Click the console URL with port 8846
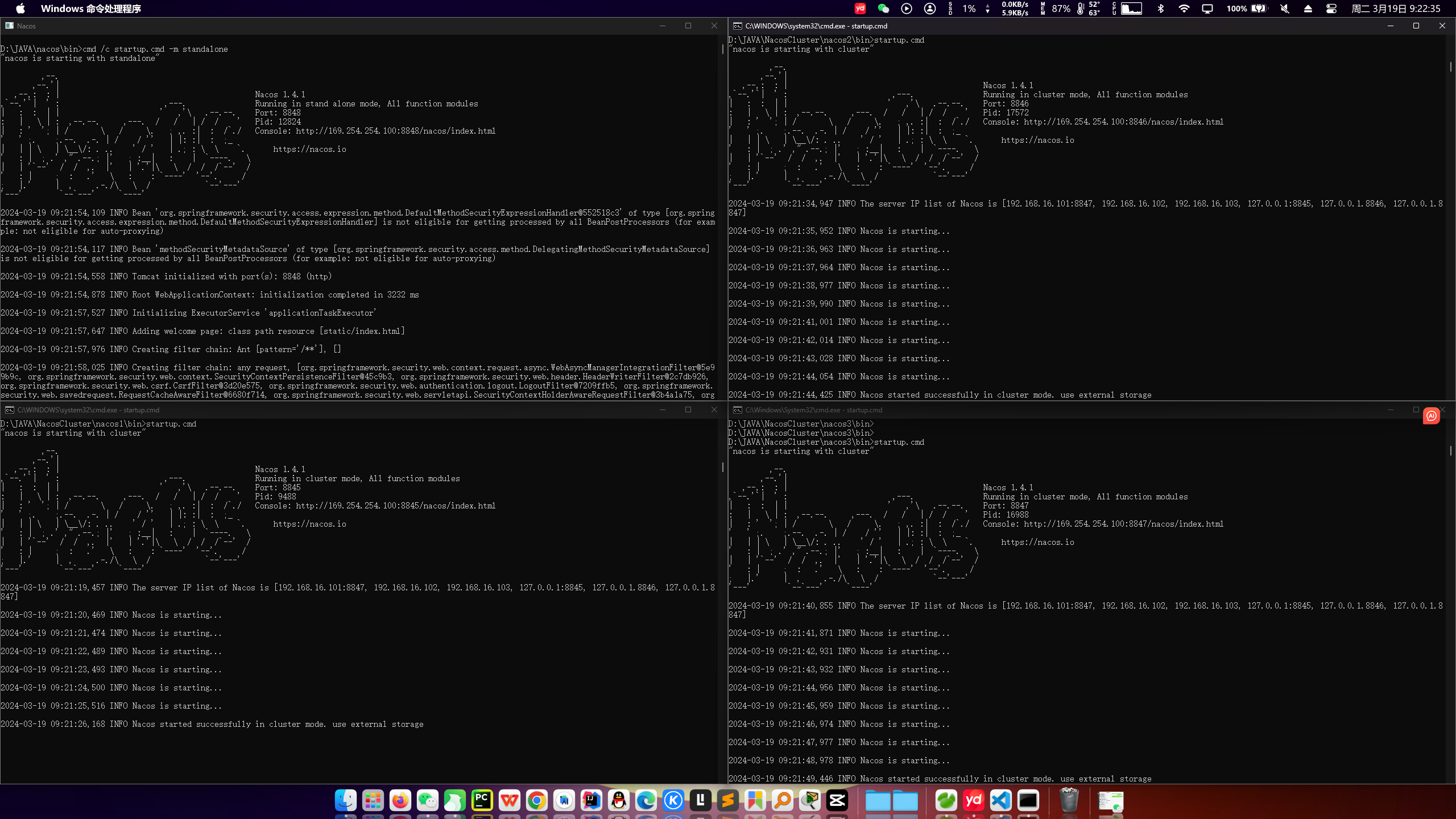 click(1123, 122)
